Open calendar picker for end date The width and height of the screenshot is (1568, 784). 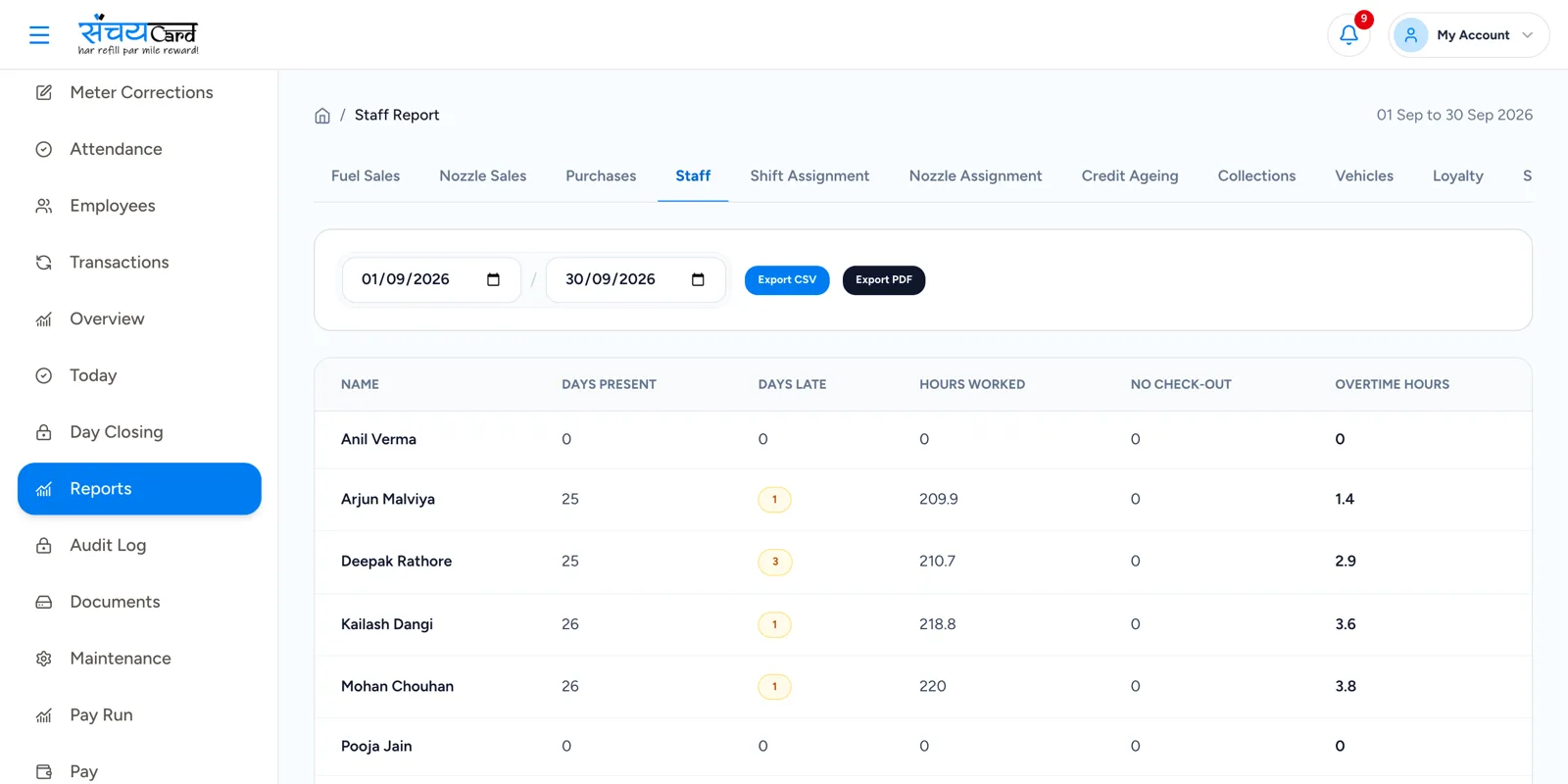coord(698,280)
